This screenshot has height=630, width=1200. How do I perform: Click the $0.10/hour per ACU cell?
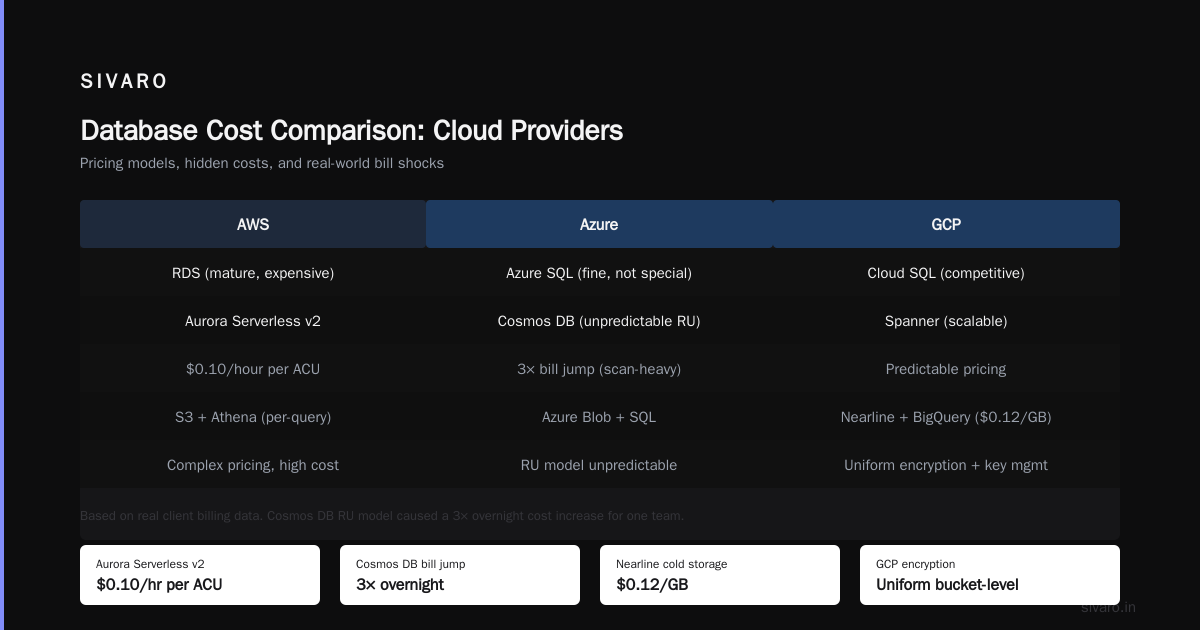tap(253, 369)
